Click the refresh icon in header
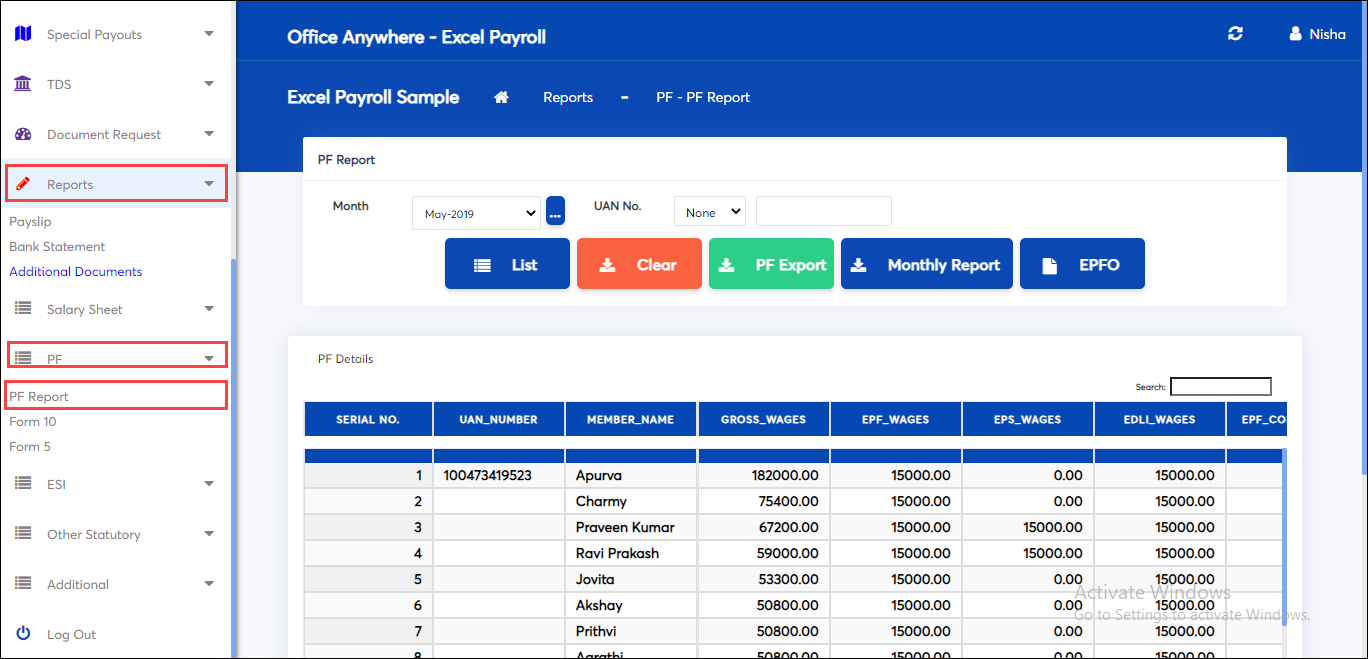The image size is (1368, 659). coord(1236,34)
